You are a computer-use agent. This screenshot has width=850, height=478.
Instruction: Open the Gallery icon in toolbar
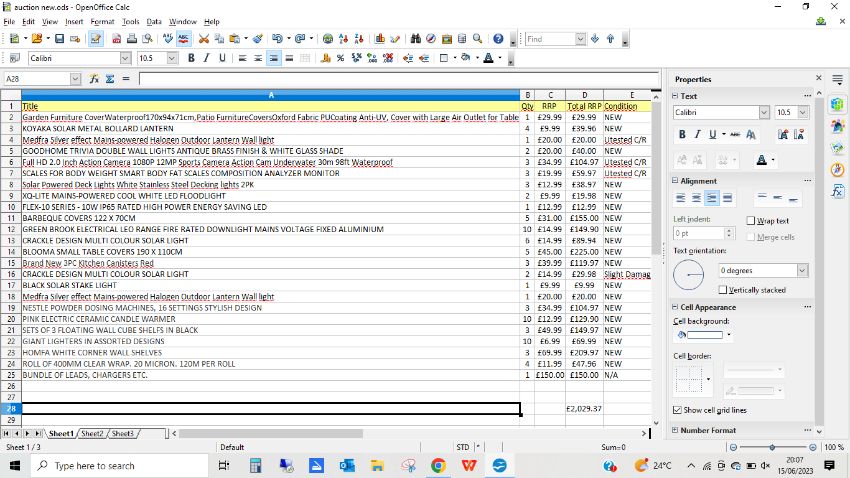pos(447,39)
